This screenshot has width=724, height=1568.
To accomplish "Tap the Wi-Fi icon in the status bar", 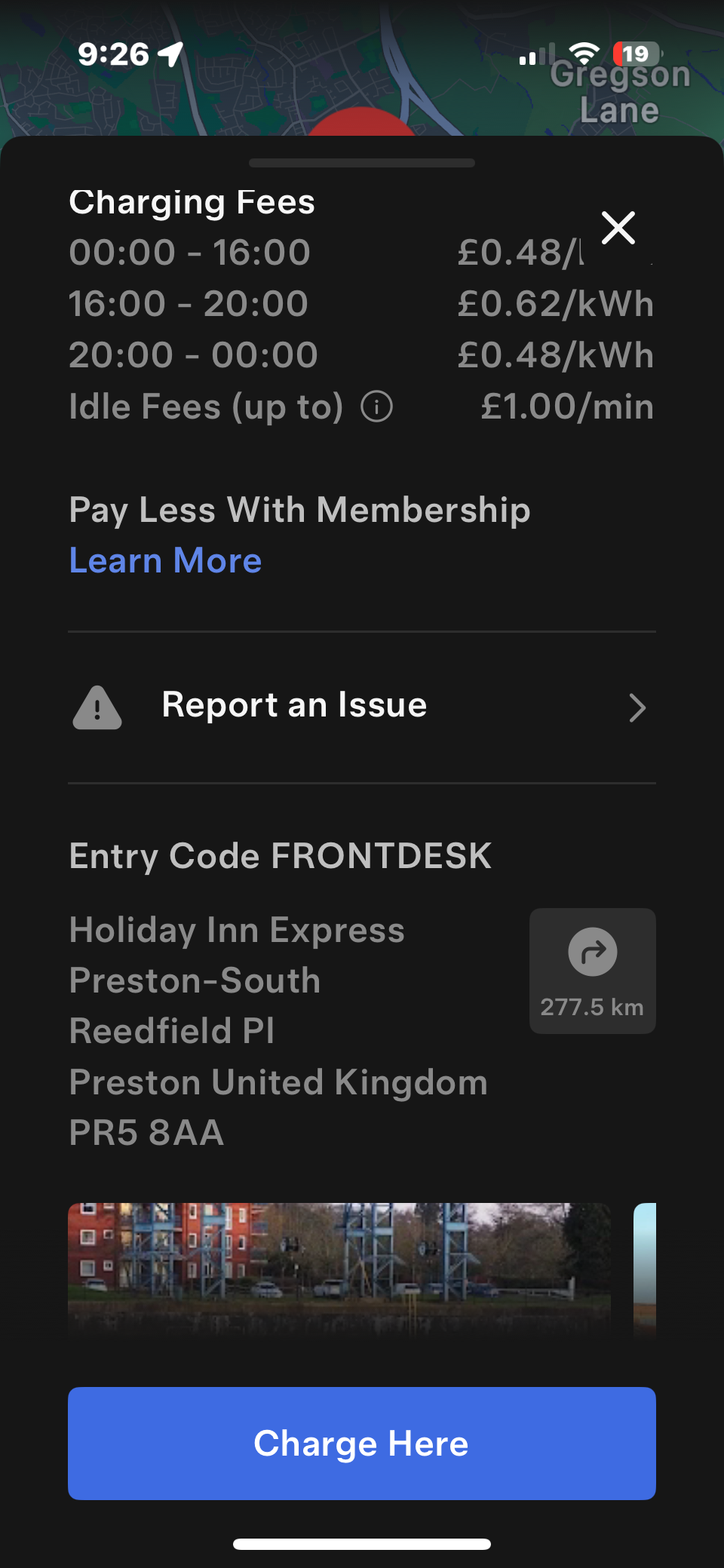I will pyautogui.click(x=584, y=54).
